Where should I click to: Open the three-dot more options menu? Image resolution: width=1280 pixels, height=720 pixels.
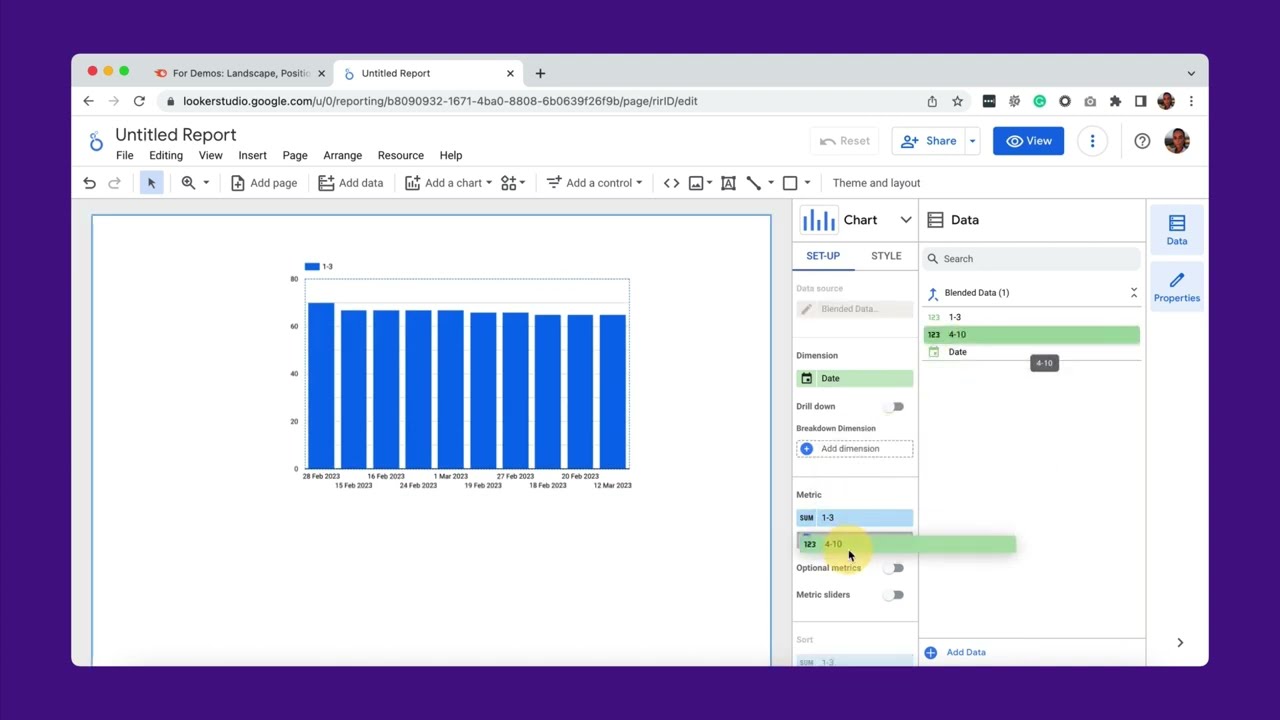pyautogui.click(x=1092, y=141)
